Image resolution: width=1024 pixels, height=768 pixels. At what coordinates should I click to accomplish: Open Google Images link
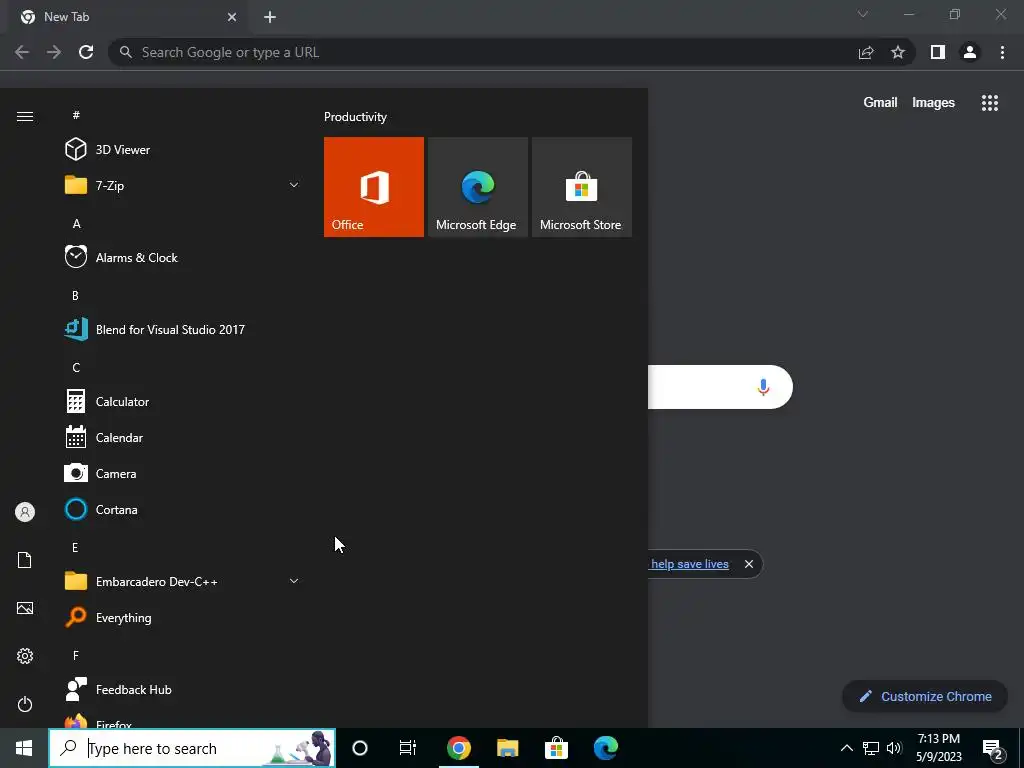[933, 103]
